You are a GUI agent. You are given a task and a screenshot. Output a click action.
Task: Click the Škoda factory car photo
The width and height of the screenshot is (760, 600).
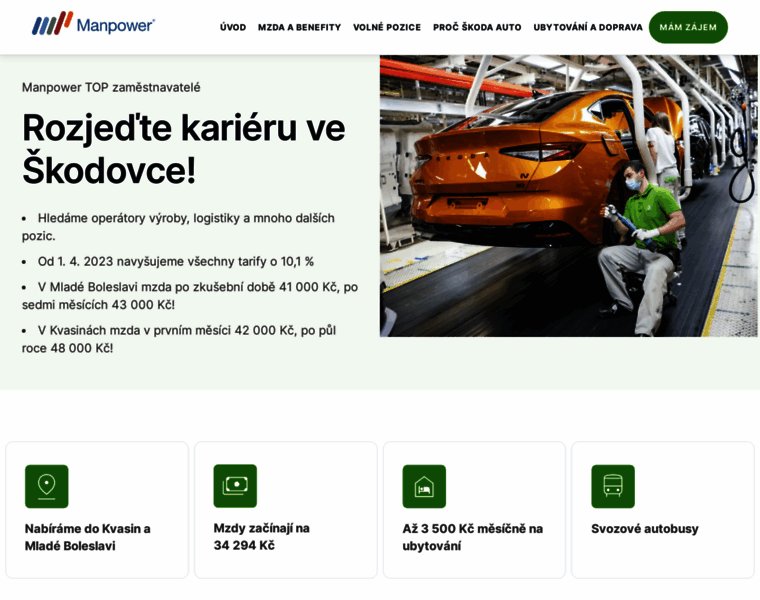pyautogui.click(x=569, y=196)
